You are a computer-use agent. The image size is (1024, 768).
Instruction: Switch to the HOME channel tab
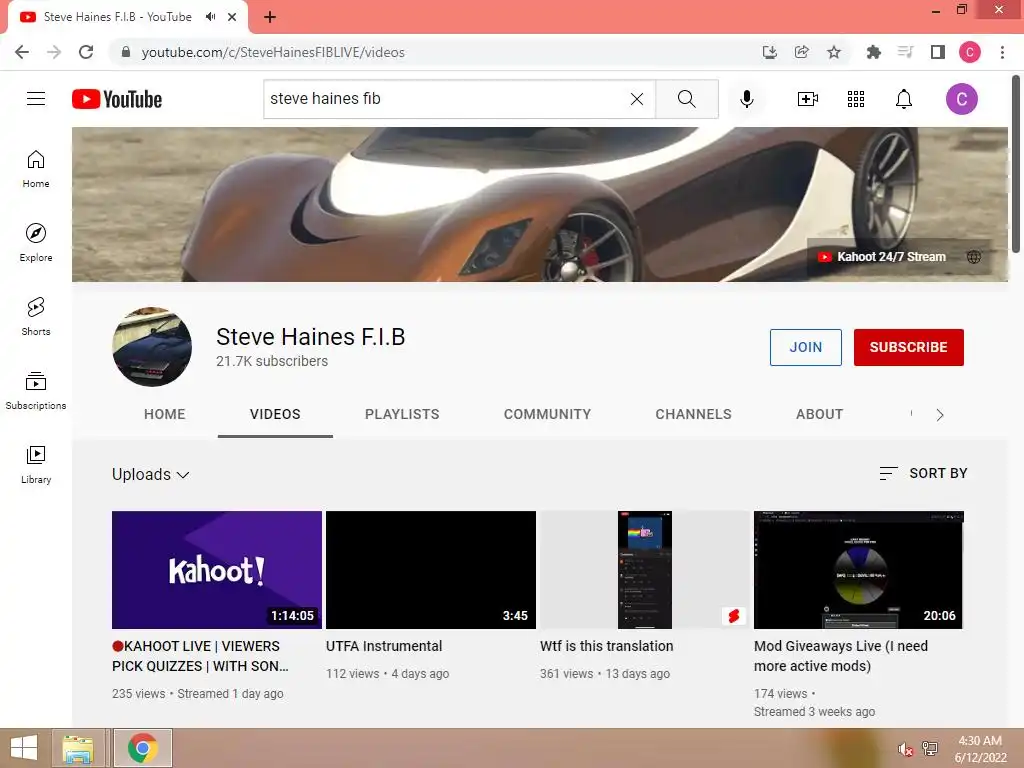click(165, 414)
